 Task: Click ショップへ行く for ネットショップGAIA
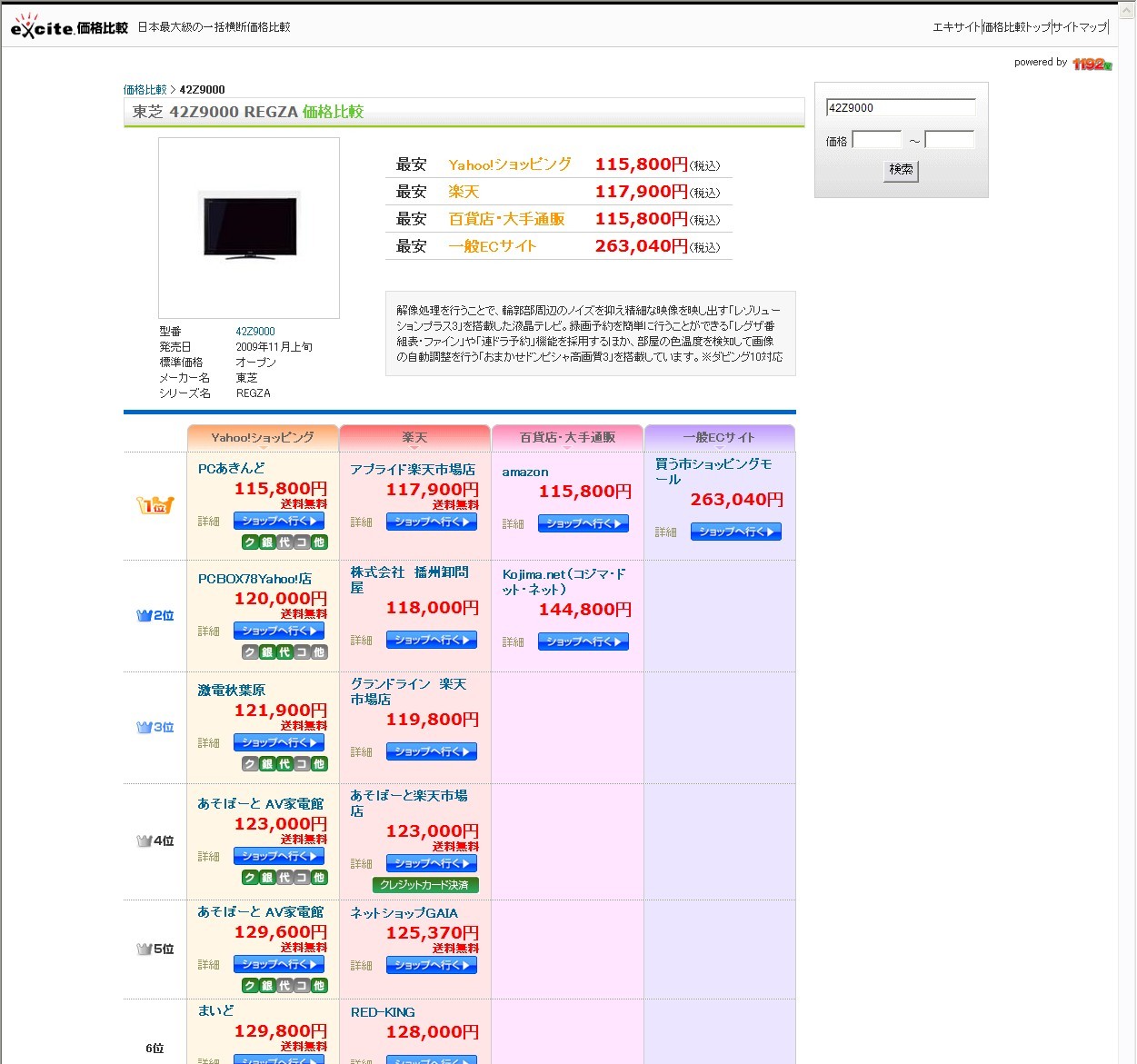[x=432, y=965]
